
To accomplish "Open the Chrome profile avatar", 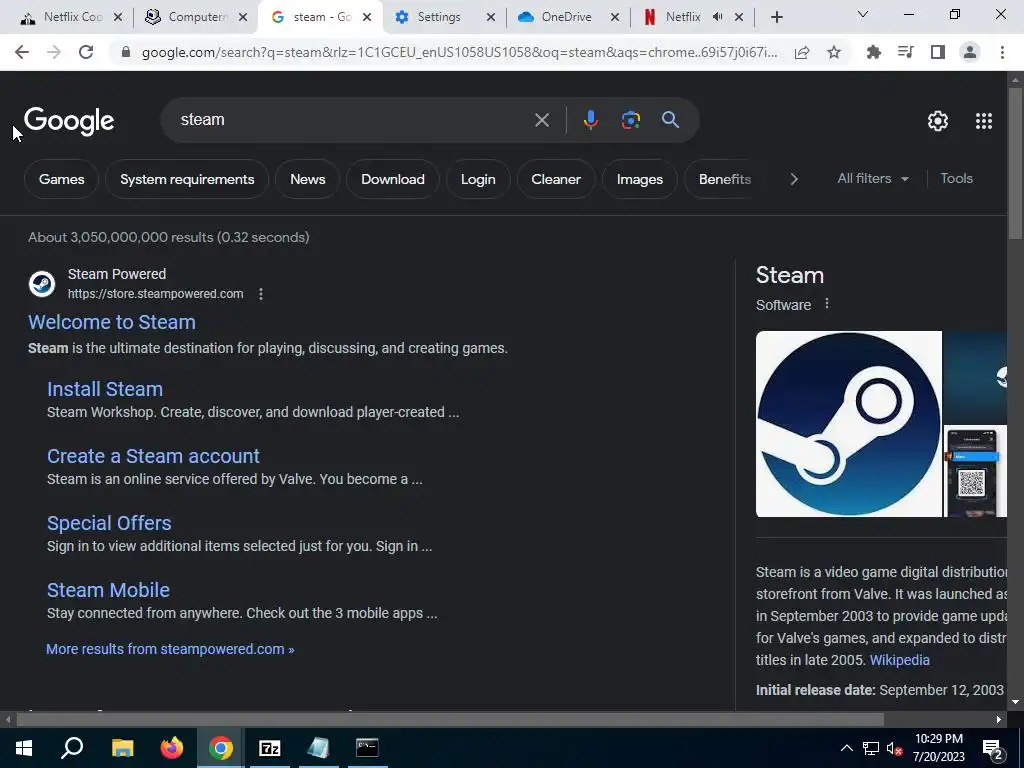I will coord(970,52).
